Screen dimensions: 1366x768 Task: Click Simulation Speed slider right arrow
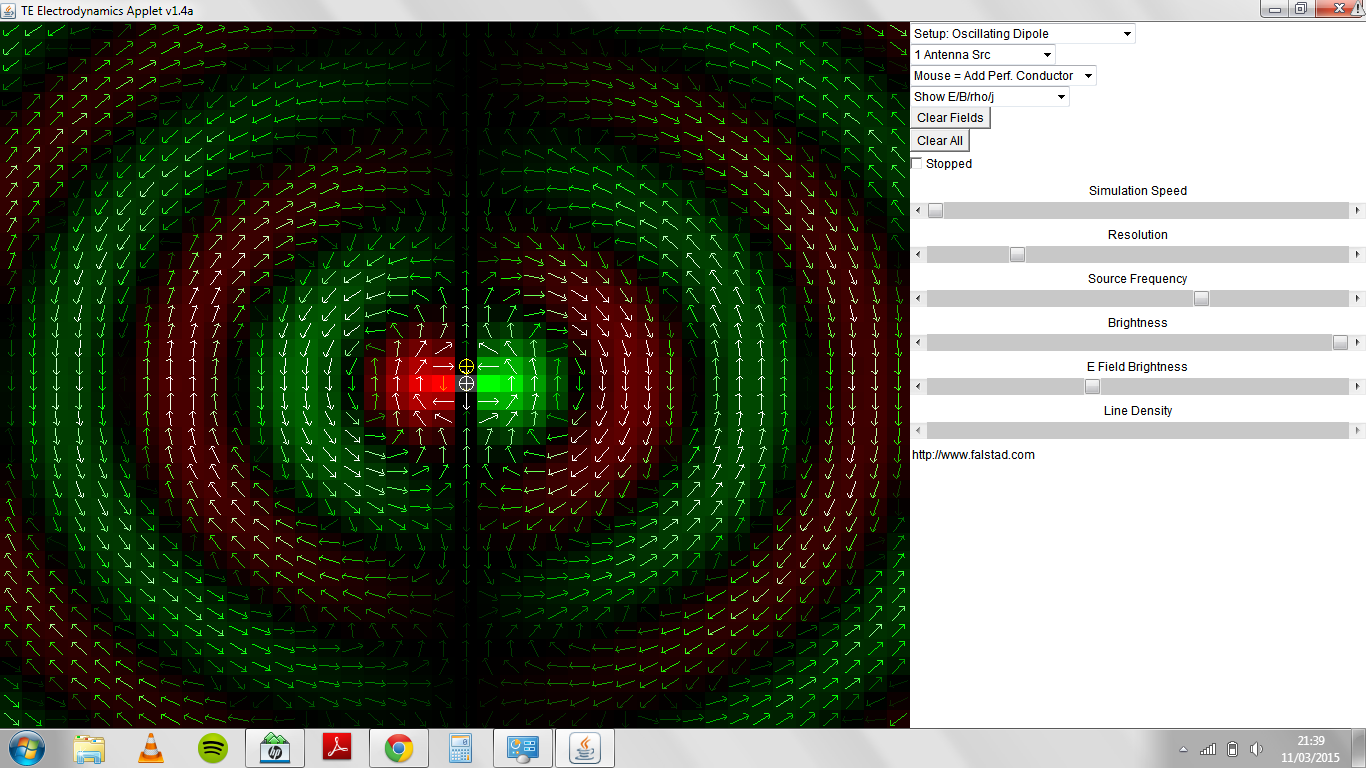click(x=1357, y=211)
